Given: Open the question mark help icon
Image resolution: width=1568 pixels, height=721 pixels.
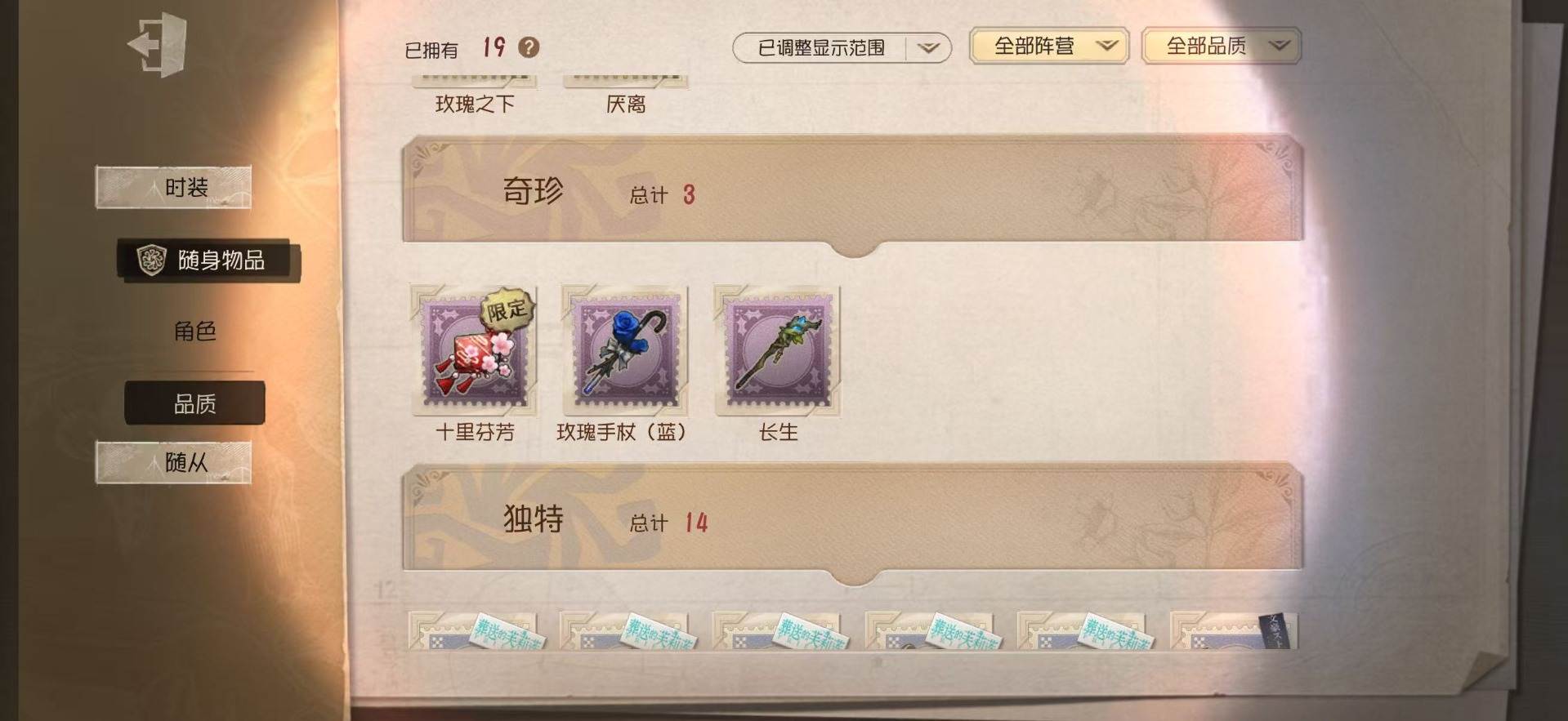Looking at the screenshot, I should point(529,47).
